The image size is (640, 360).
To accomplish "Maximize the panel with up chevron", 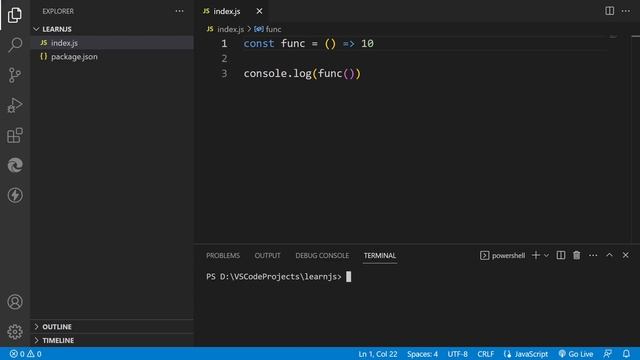I will [609, 255].
